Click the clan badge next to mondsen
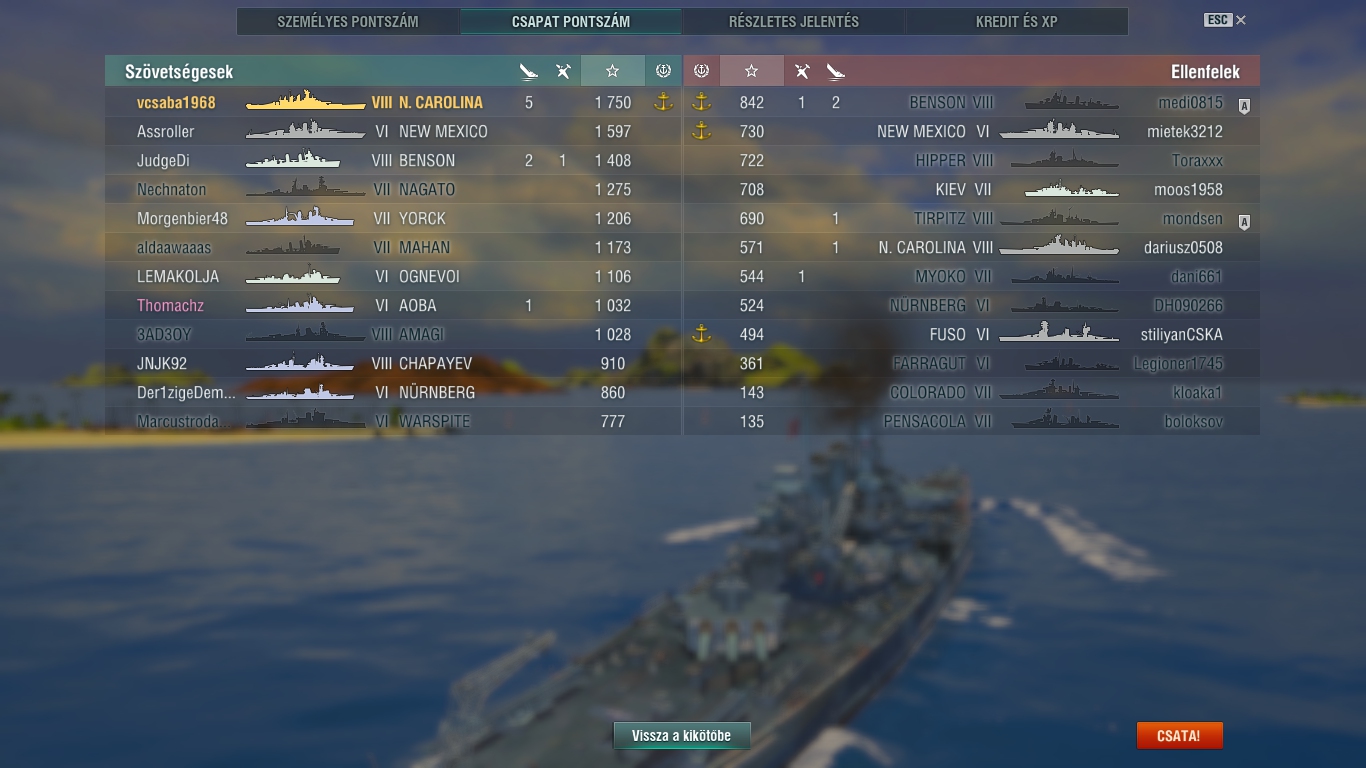The image size is (1366, 768). point(1245,221)
